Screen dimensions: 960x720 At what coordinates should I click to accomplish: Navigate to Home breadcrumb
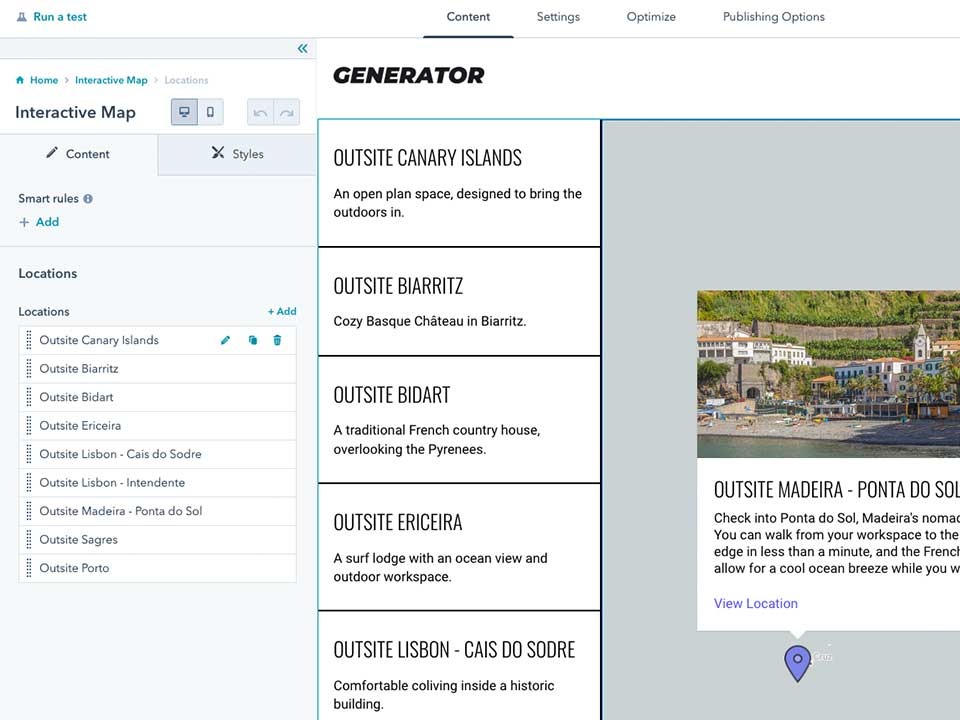[43, 80]
